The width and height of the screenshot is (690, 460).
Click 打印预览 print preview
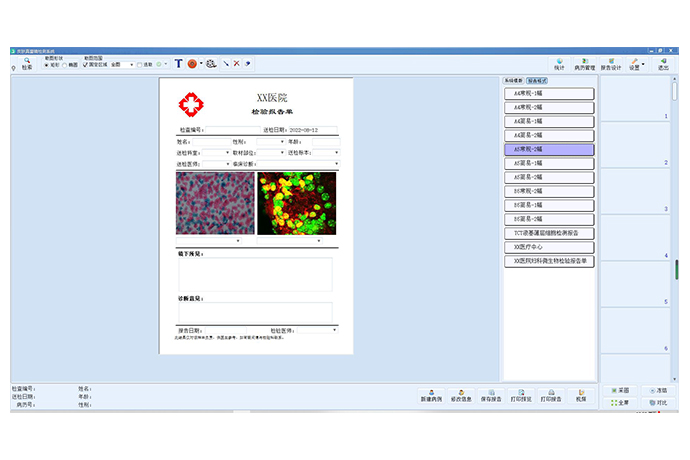click(x=519, y=396)
